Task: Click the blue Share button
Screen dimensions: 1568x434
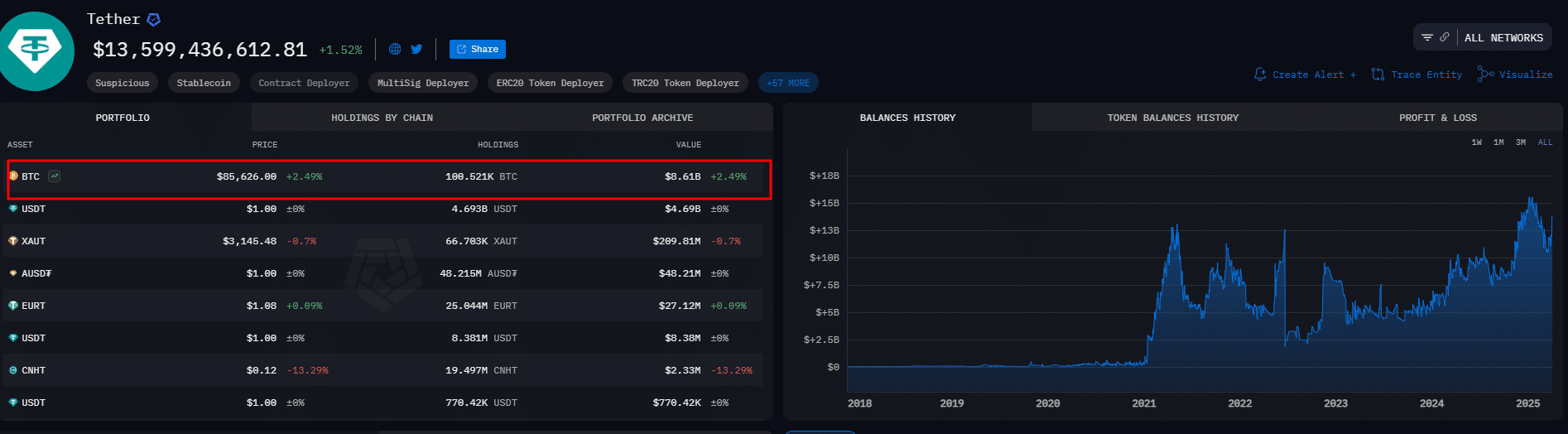Action: (478, 50)
